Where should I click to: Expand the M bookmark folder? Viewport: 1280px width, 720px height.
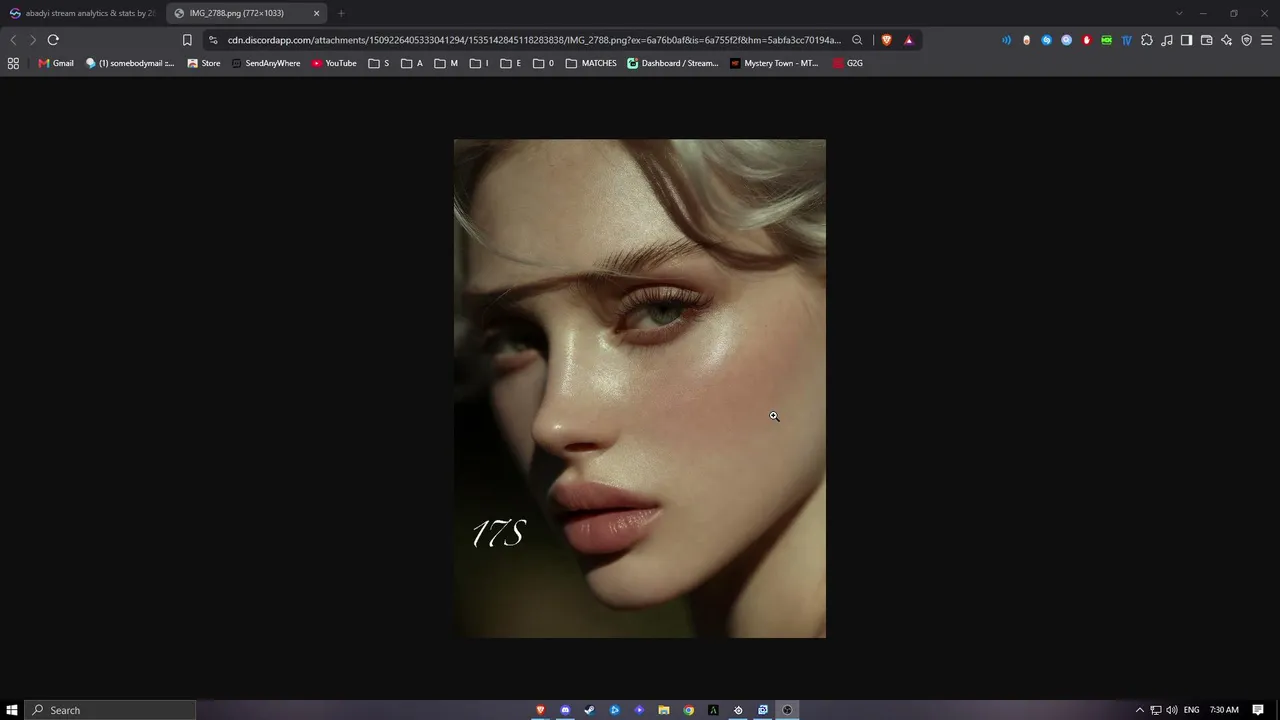[446, 63]
